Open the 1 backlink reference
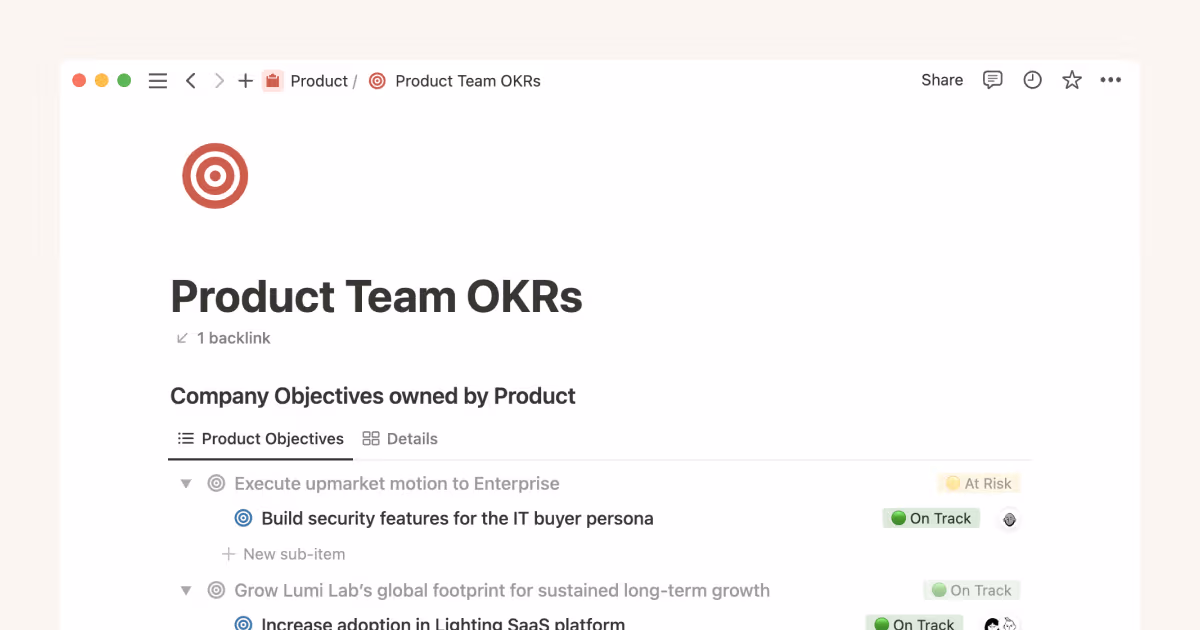 [x=222, y=338]
